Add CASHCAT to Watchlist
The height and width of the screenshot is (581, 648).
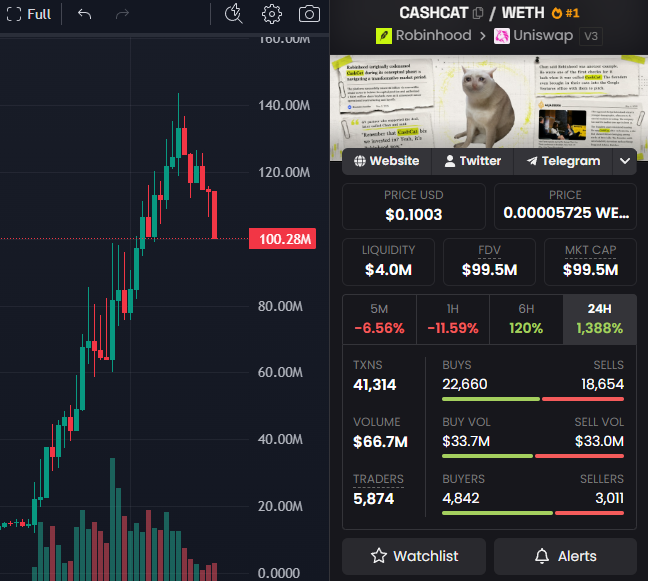[414, 556]
